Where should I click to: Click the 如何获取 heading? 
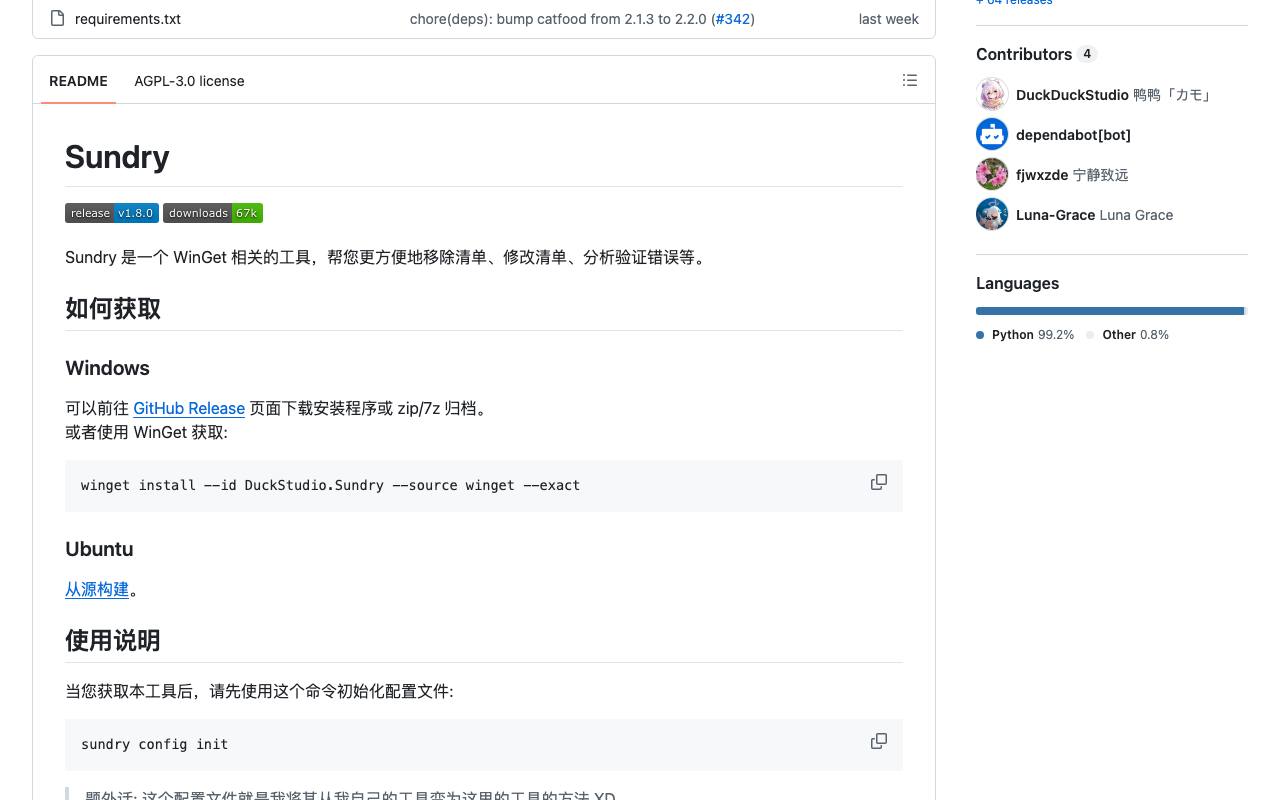(113, 308)
